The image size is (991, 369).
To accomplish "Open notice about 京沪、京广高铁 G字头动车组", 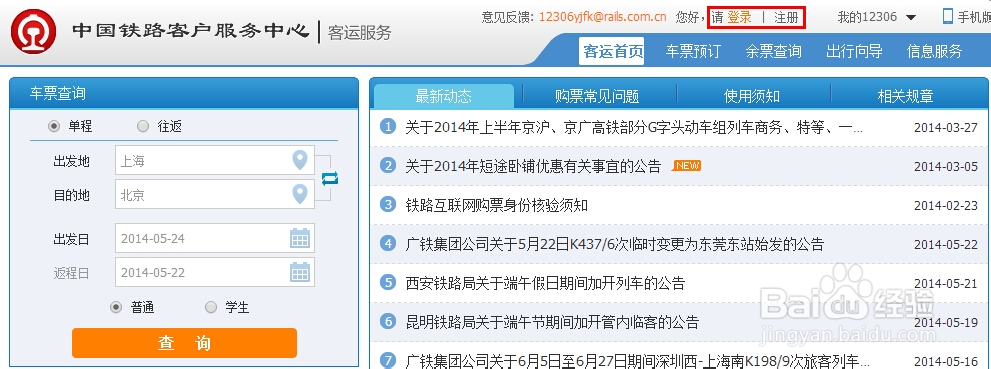I will (634, 127).
